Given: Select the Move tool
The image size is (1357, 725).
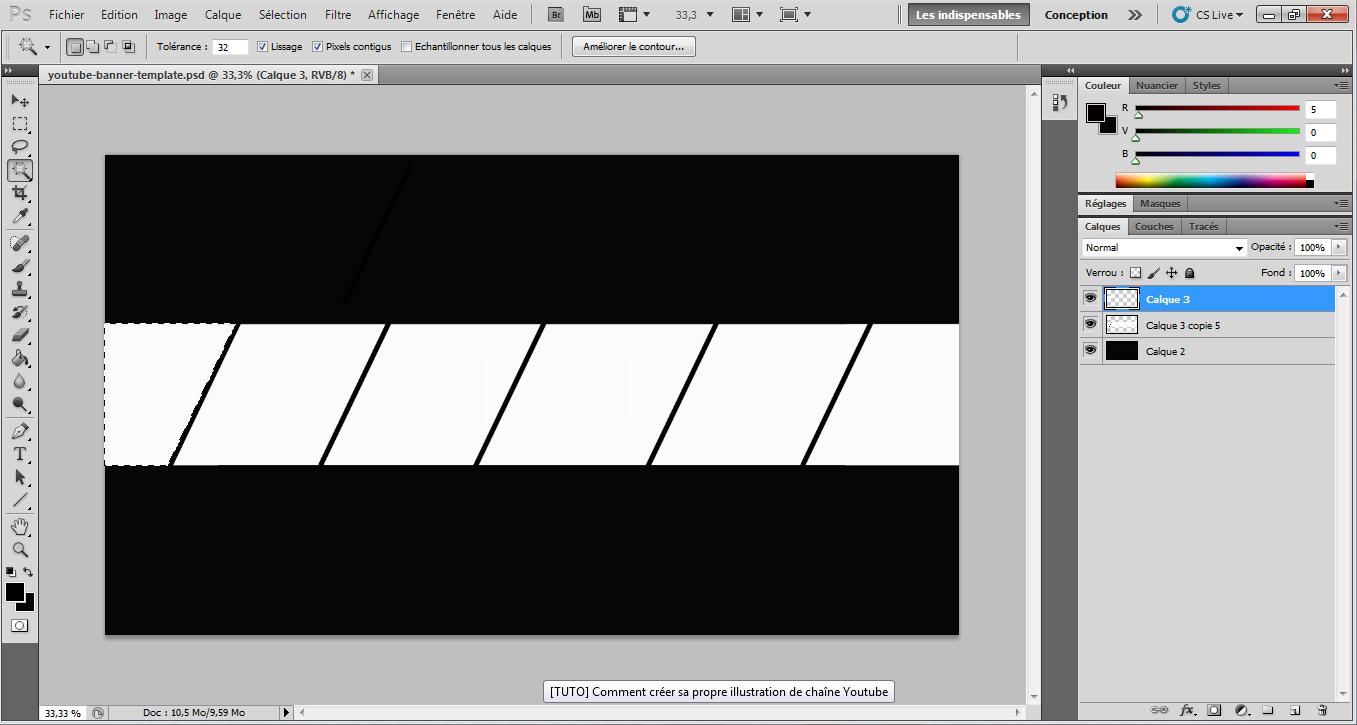Looking at the screenshot, I should click(x=20, y=101).
